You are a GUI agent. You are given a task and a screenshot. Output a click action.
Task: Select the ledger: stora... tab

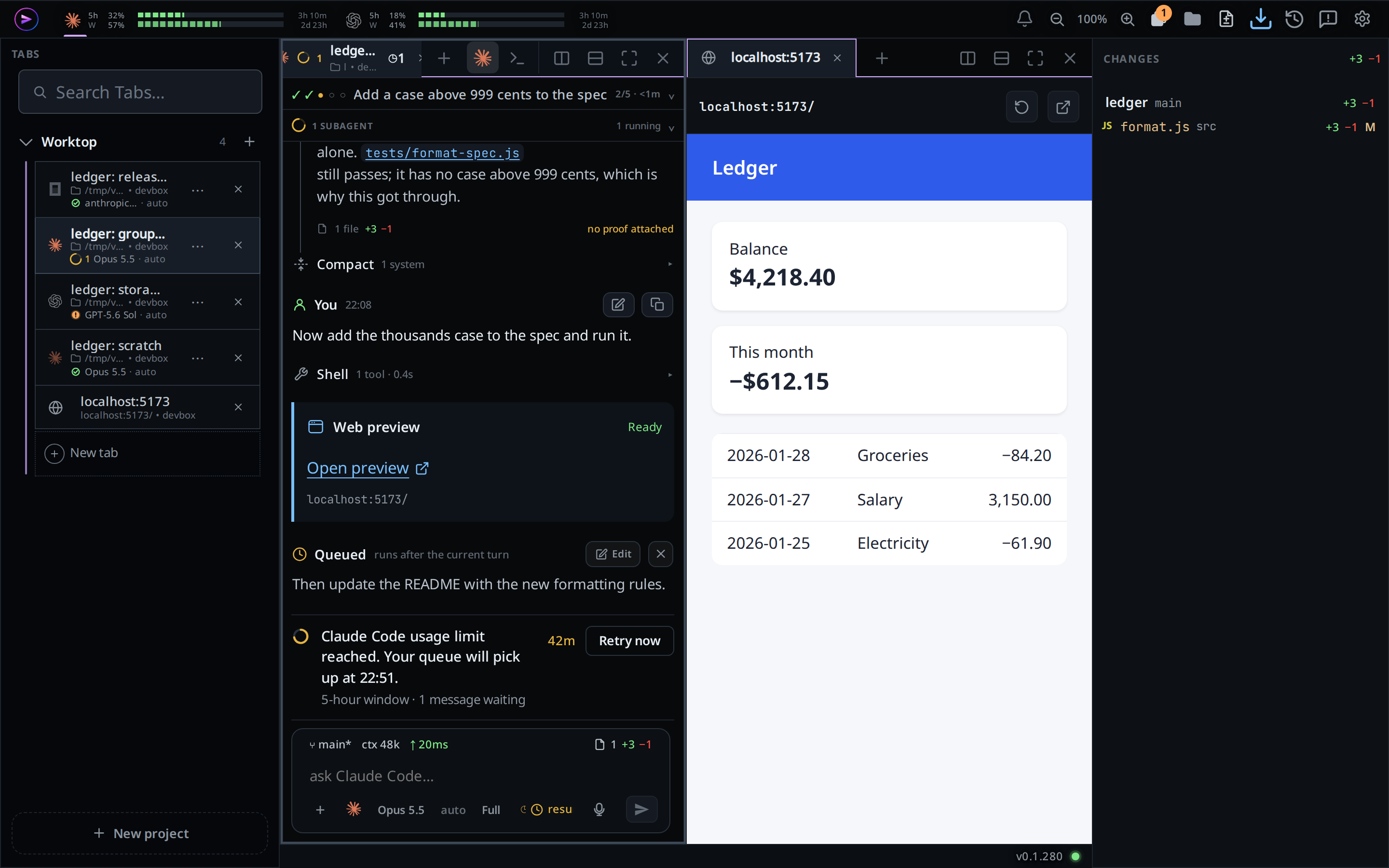coord(148,301)
